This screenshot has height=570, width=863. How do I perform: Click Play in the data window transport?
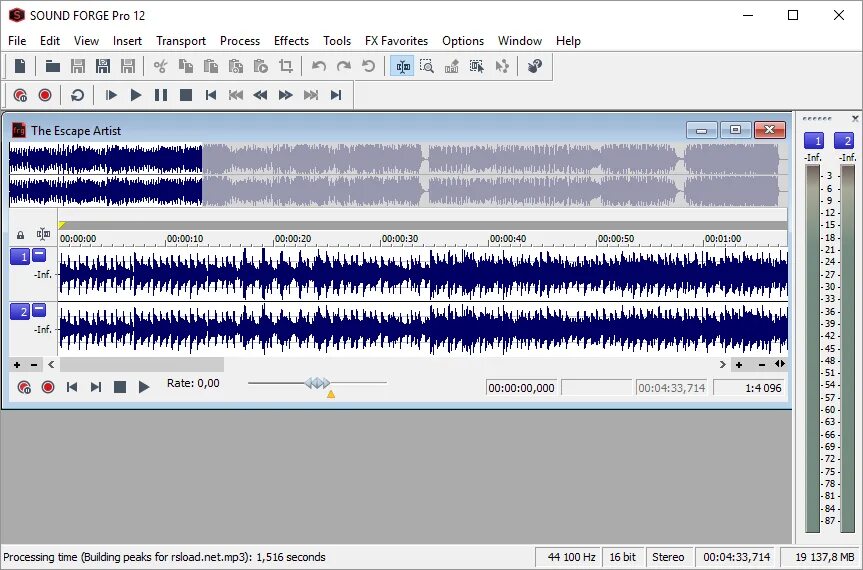tap(144, 387)
